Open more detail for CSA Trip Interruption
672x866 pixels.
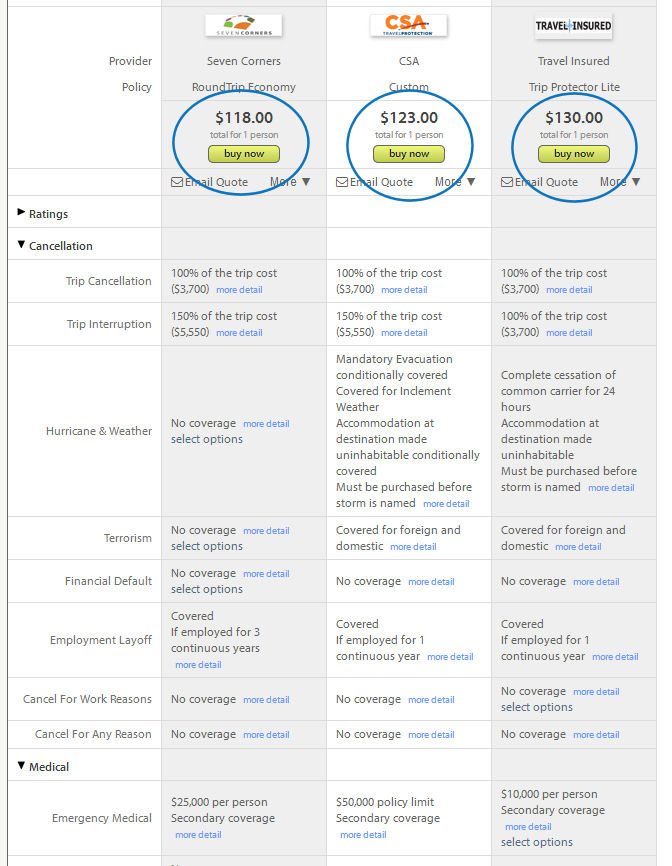404,332
